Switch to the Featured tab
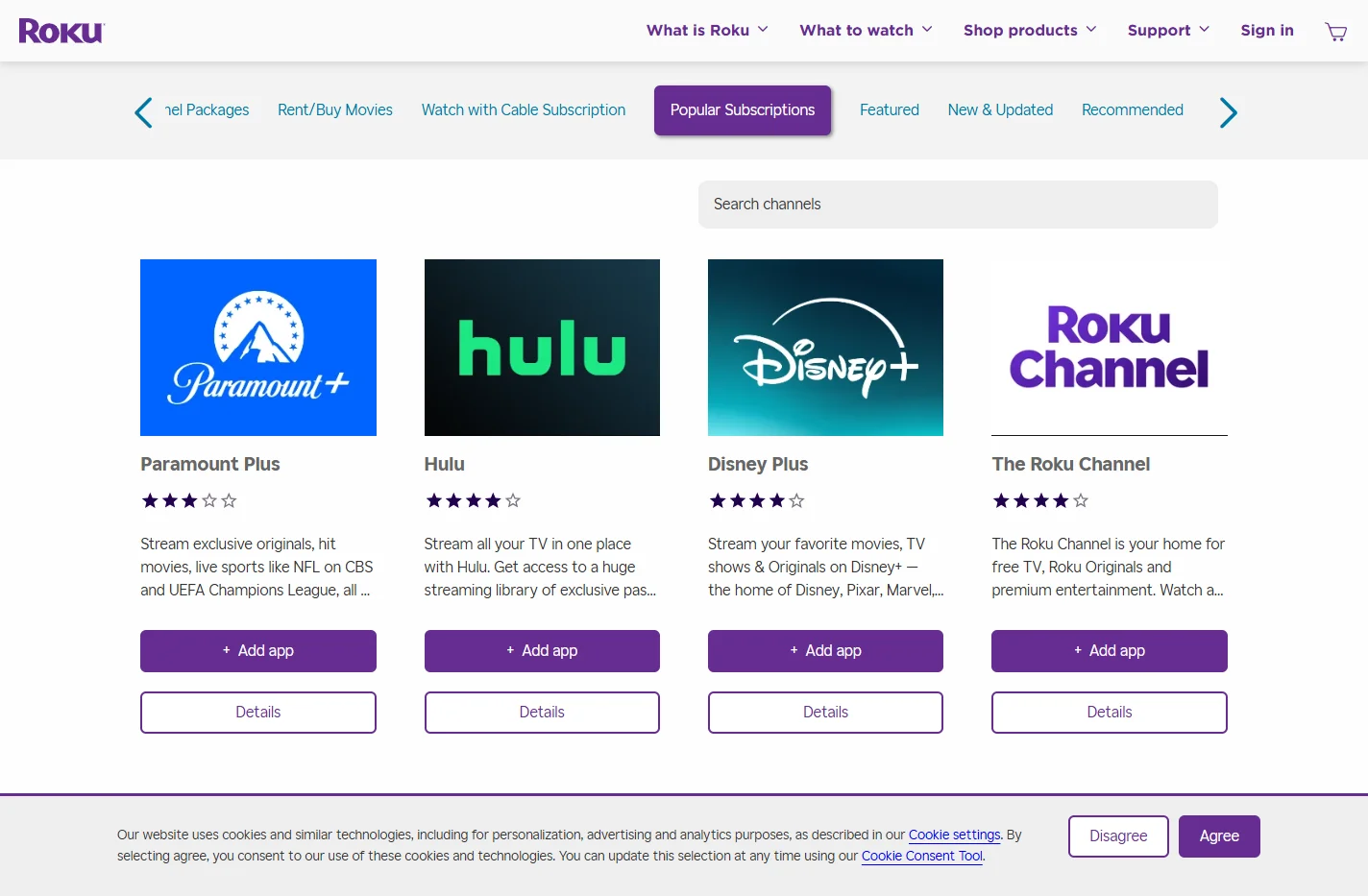The width and height of the screenshot is (1368, 896). pos(890,110)
